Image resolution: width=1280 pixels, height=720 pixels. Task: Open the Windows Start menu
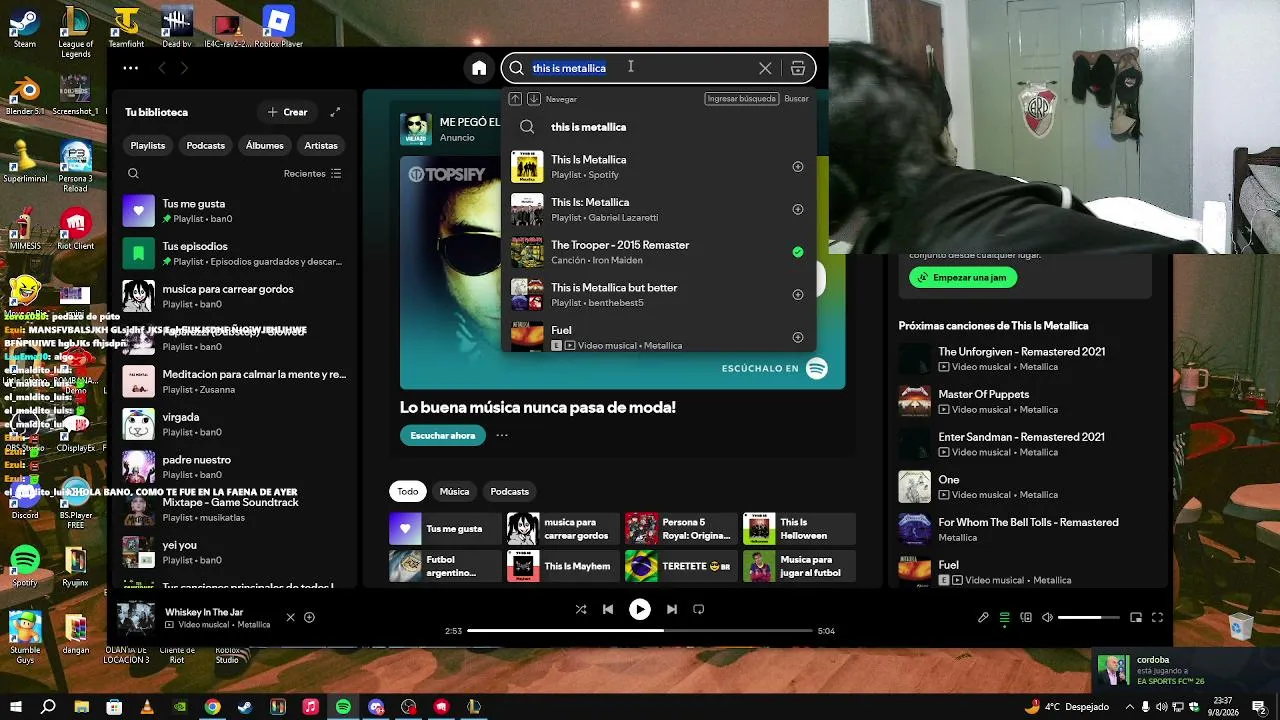pyautogui.click(x=16, y=707)
